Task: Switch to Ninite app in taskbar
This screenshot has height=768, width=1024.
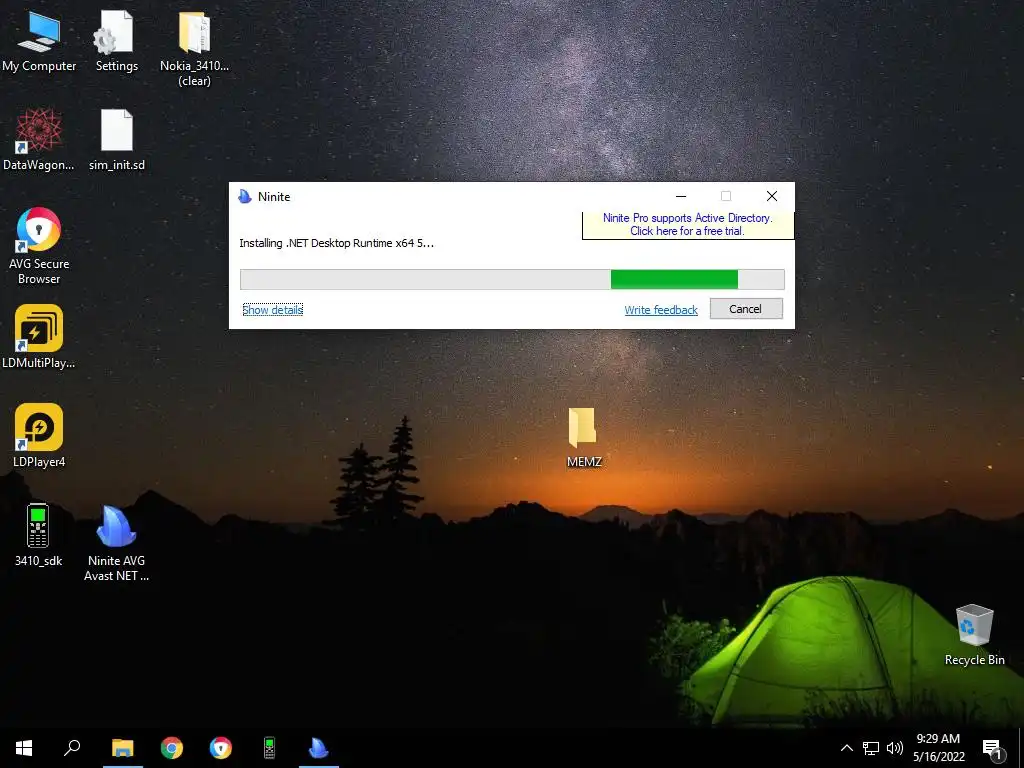Action: tap(319, 748)
